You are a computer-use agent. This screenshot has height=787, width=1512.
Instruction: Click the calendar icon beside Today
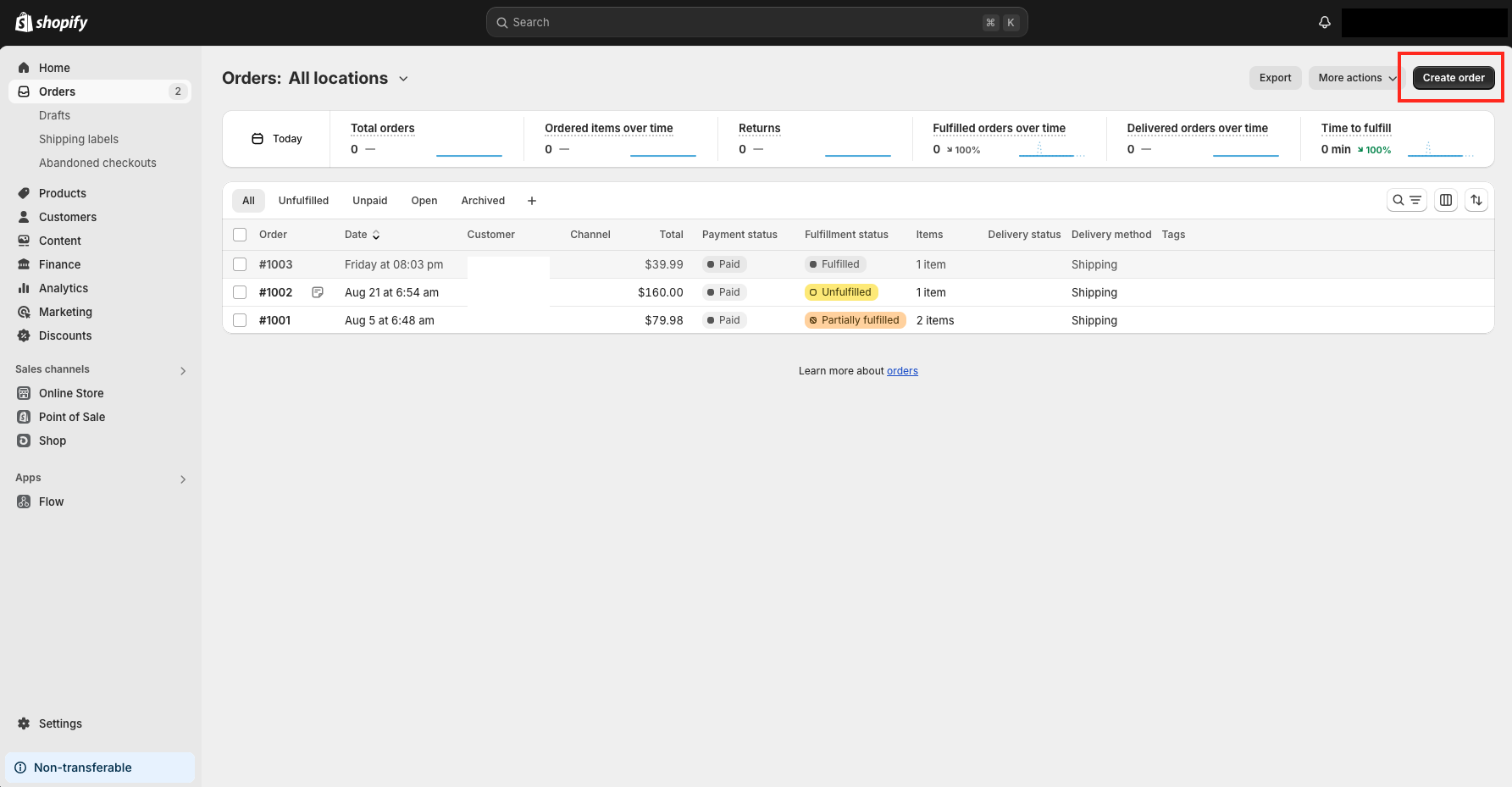[258, 139]
